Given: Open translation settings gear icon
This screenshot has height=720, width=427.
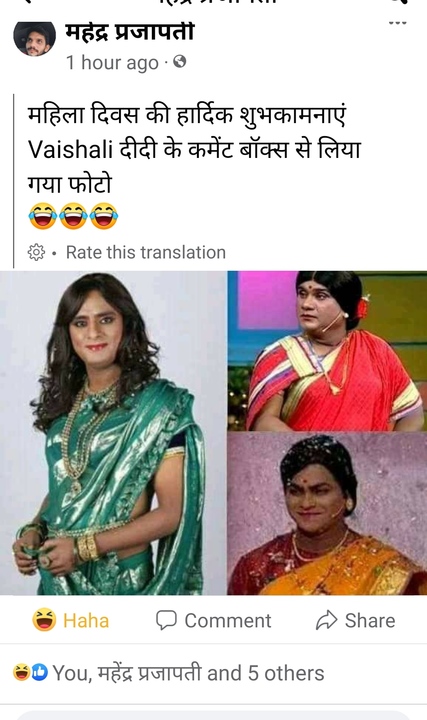Looking at the screenshot, I should tap(36, 252).
